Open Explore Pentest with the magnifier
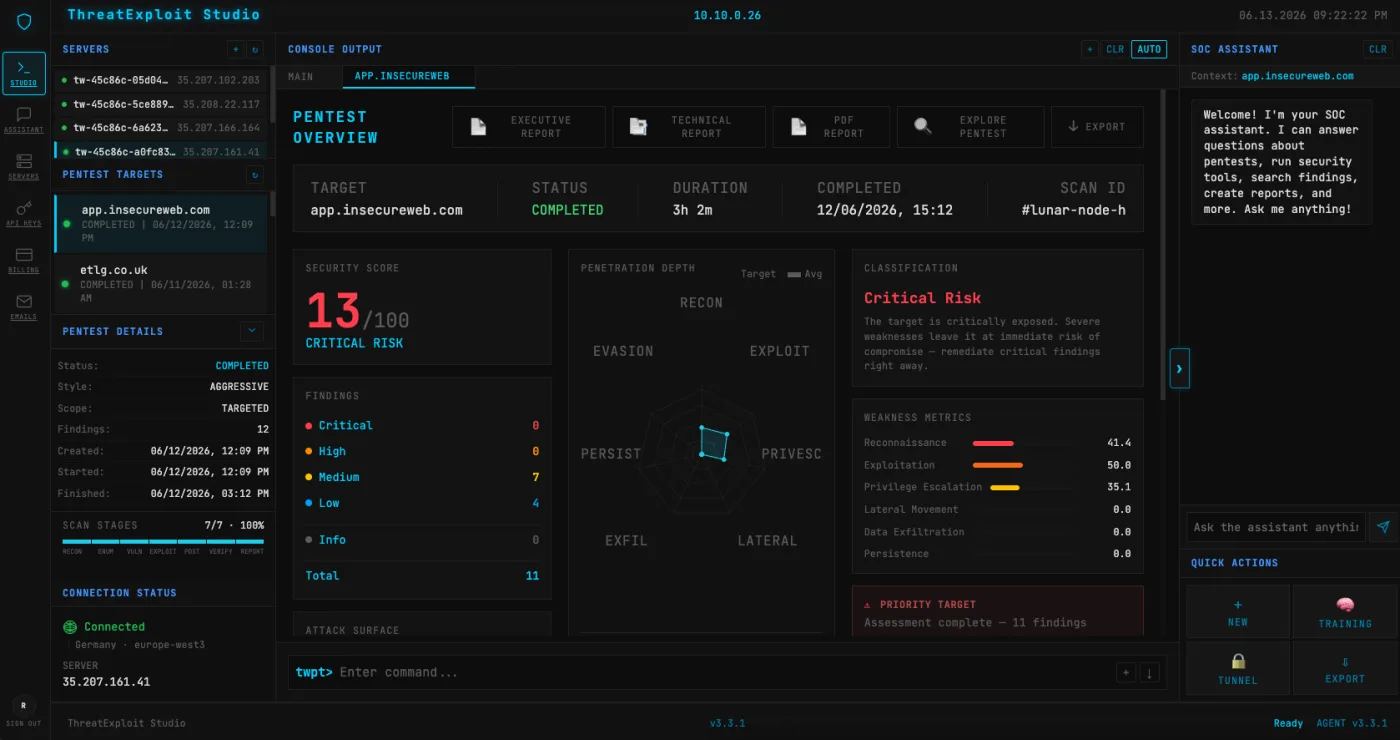1400x740 pixels. [970, 127]
